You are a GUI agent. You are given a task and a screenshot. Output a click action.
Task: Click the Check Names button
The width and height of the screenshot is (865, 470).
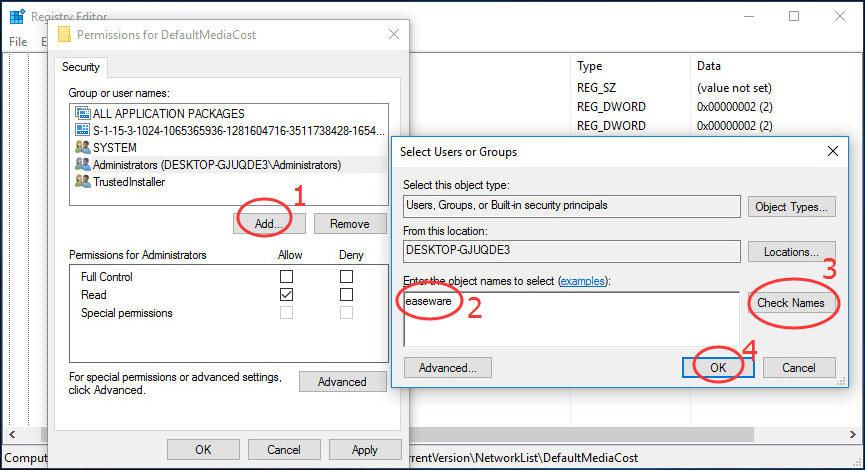tap(792, 303)
